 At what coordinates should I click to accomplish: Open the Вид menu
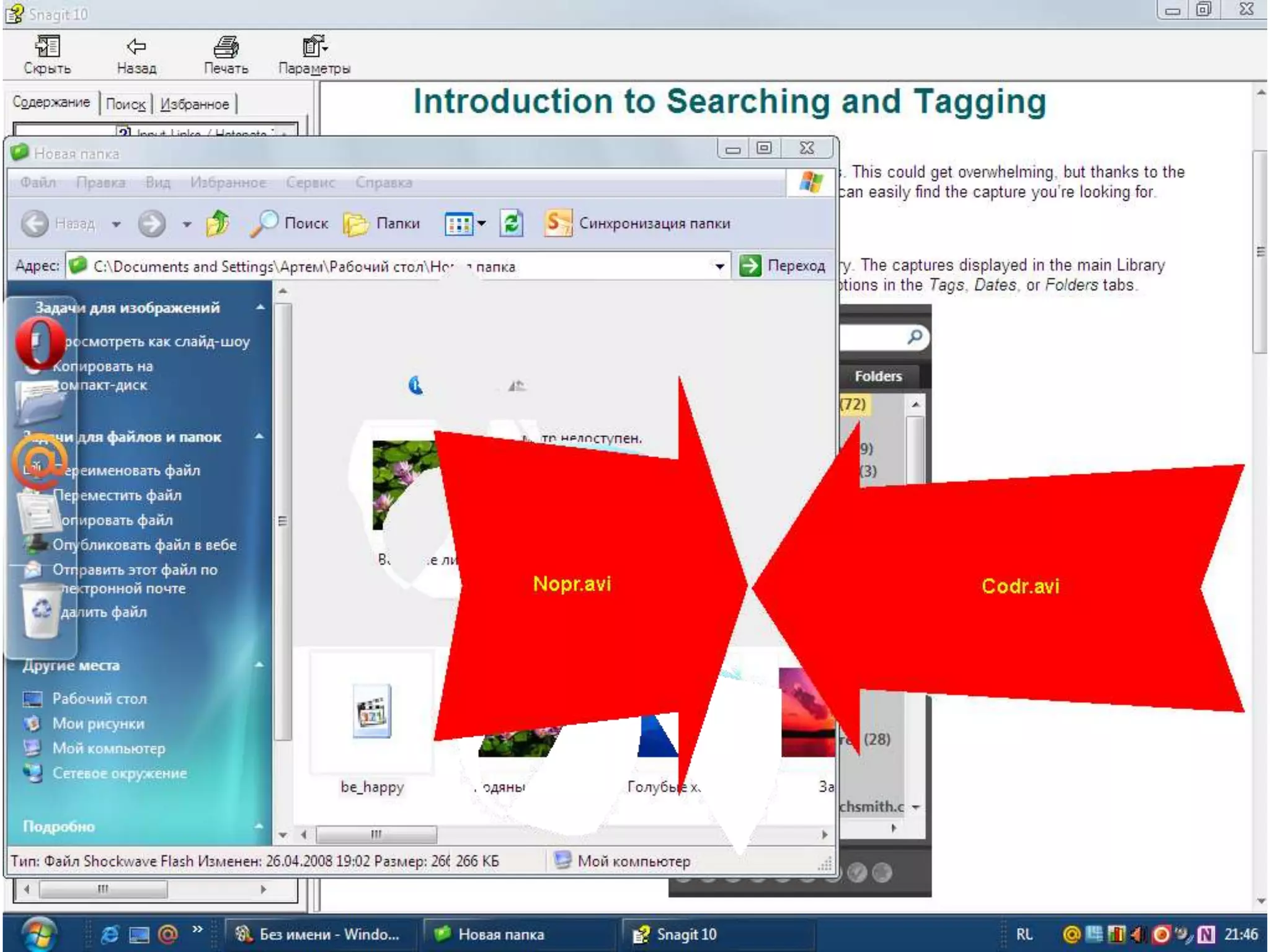click(x=158, y=182)
